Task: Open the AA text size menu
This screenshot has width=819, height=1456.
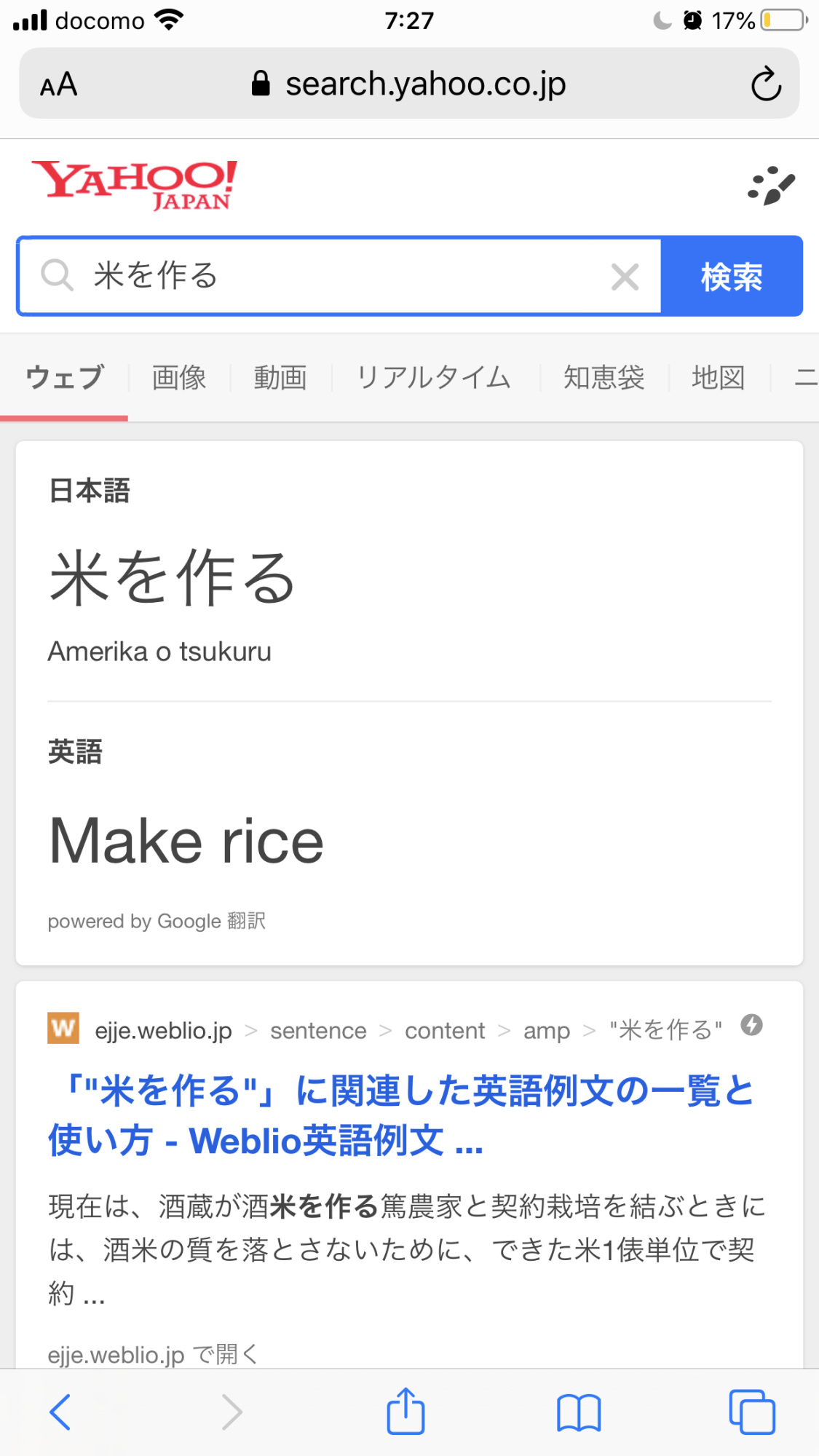Action: click(x=58, y=84)
